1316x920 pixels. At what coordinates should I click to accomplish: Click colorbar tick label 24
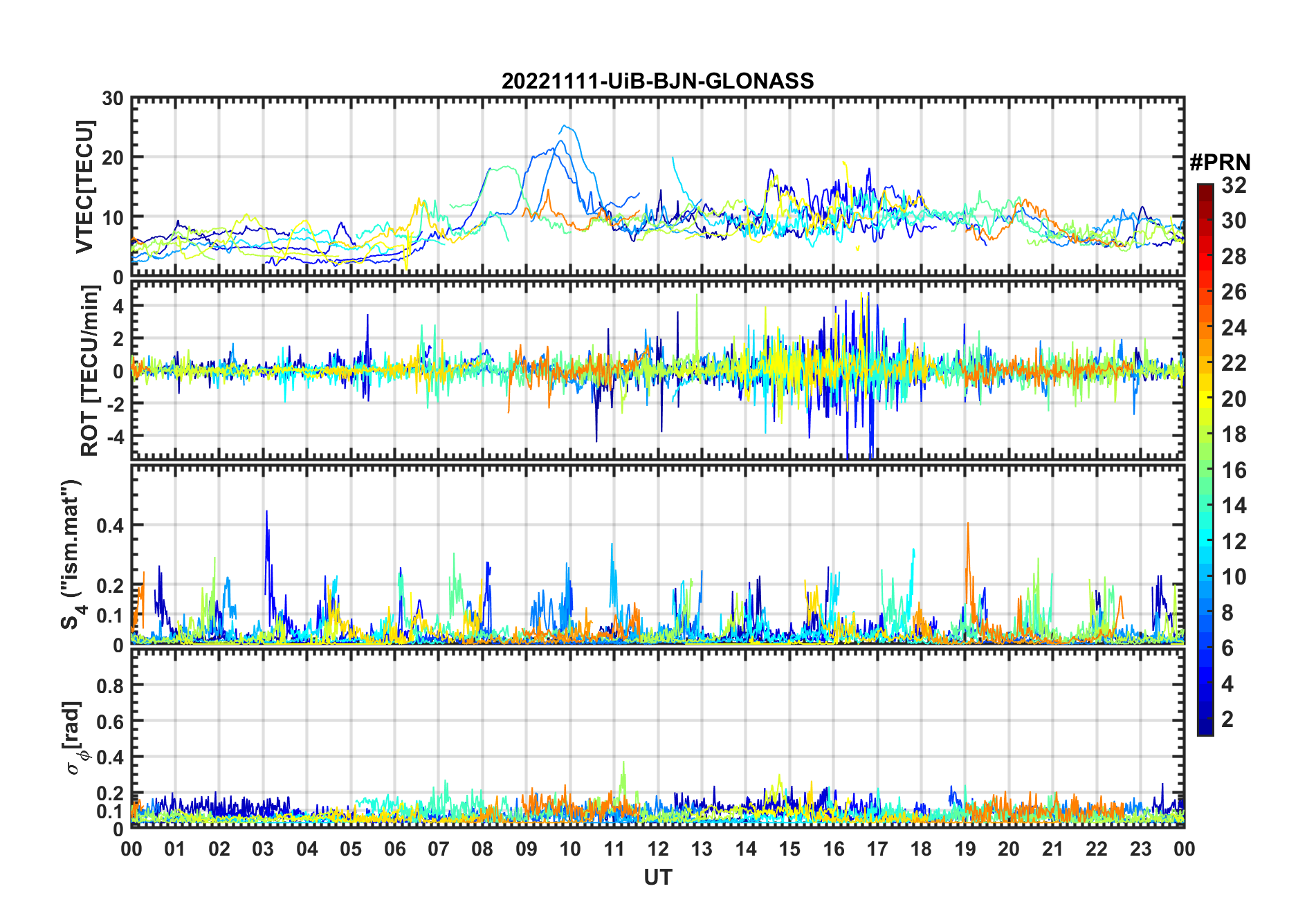click(1234, 328)
